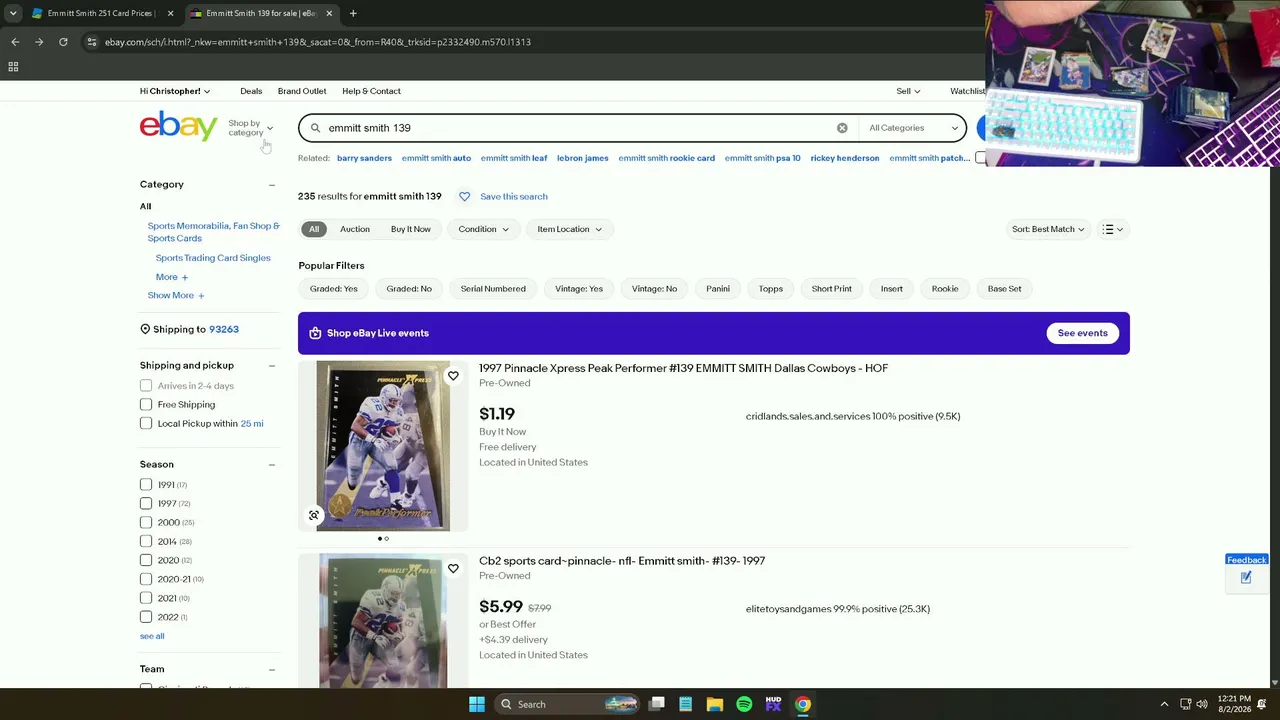
Task: Collapse the Season filter section
Action: 272,465
